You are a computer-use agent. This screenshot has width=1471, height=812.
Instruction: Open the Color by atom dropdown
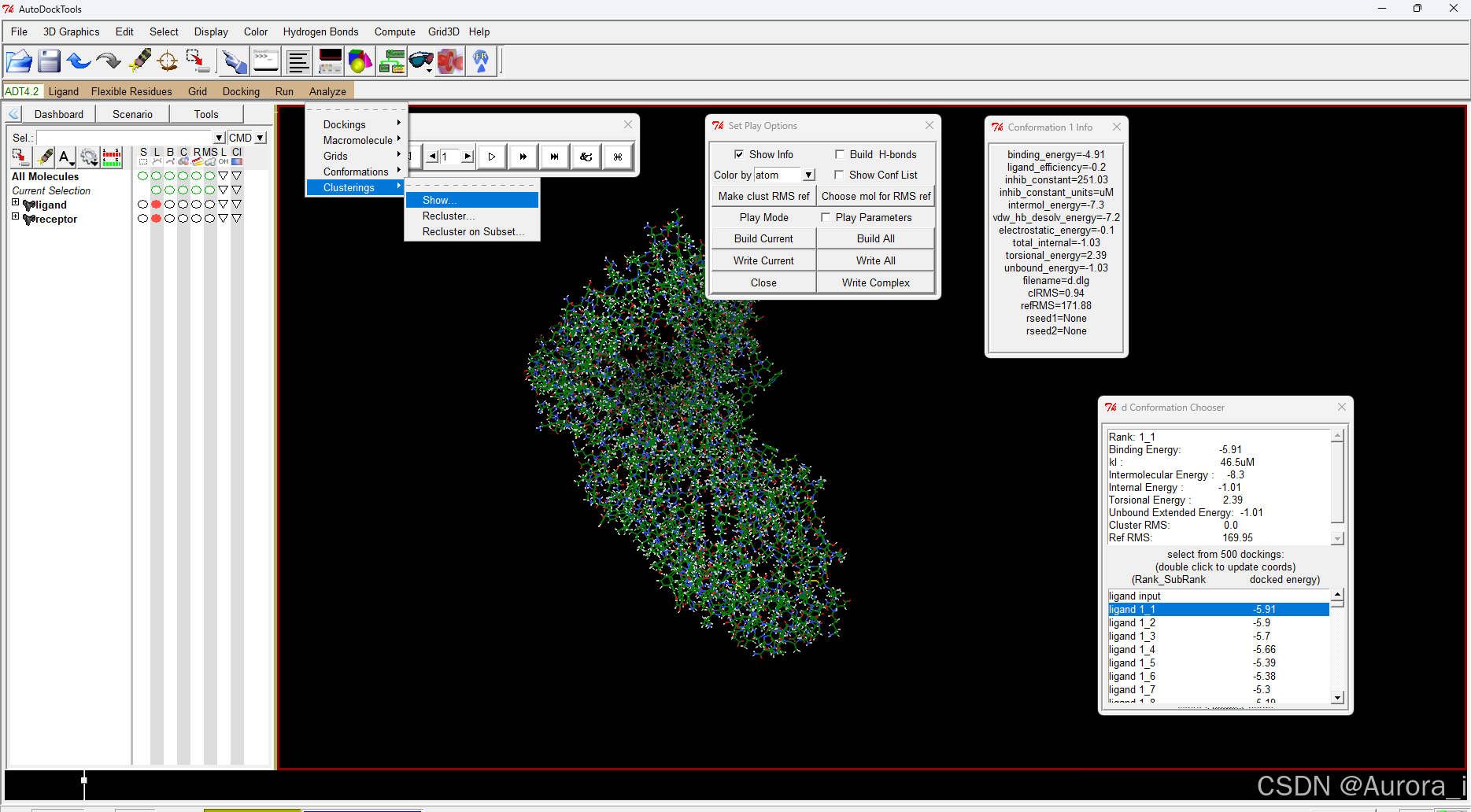808,175
